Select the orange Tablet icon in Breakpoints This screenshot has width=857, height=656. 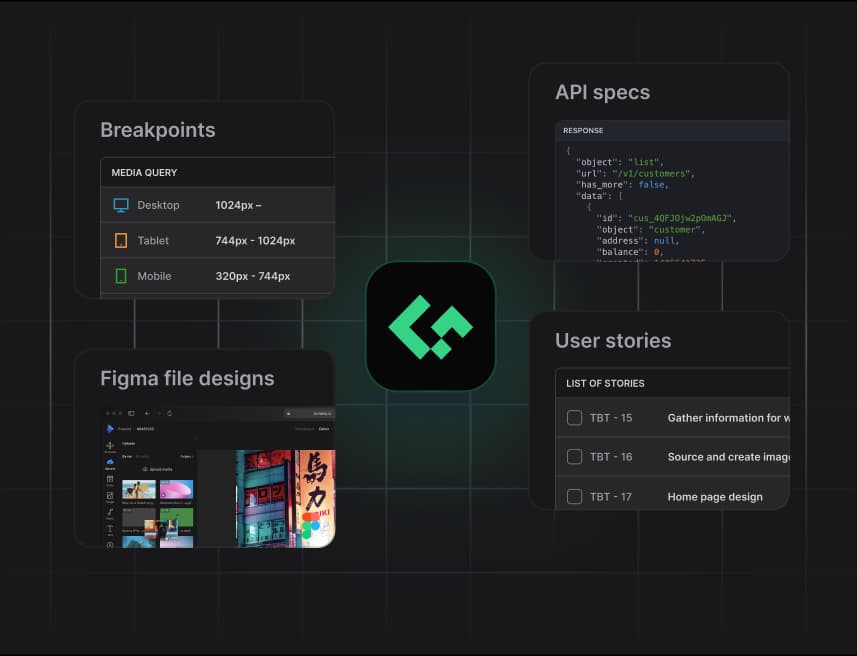(x=121, y=240)
